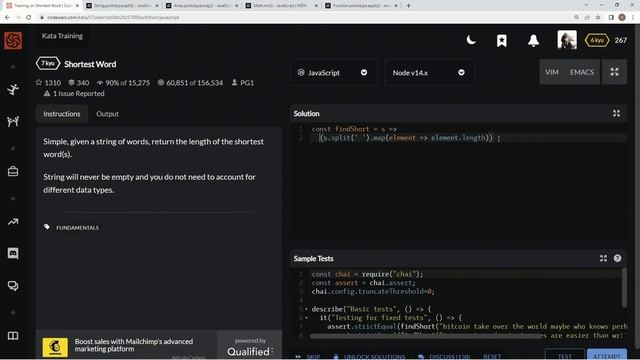
Task: Click the SKIP kata button
Action: [x=308, y=357]
